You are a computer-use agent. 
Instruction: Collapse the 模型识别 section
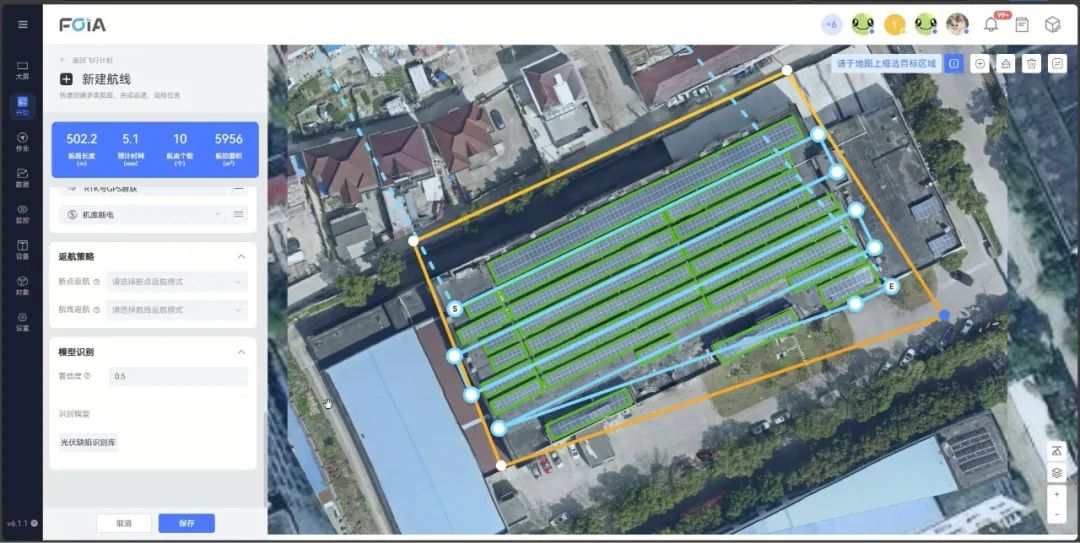pyautogui.click(x=240, y=352)
